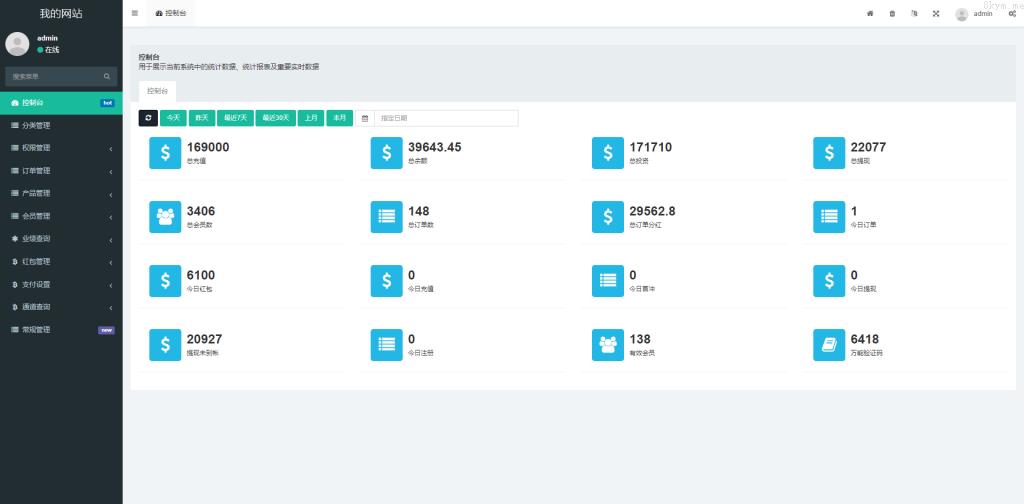Toggle the sidebar with the hamburger icon
The image size is (1024, 504).
point(135,13)
